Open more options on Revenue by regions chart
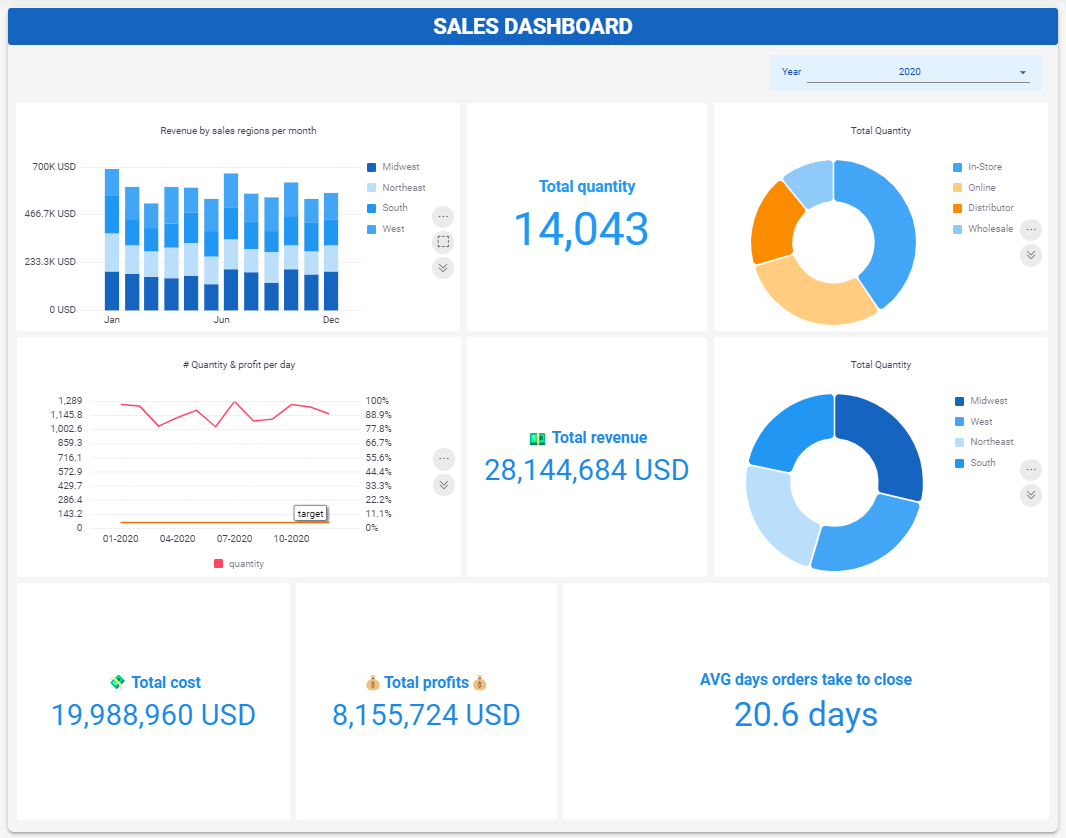 (x=443, y=217)
